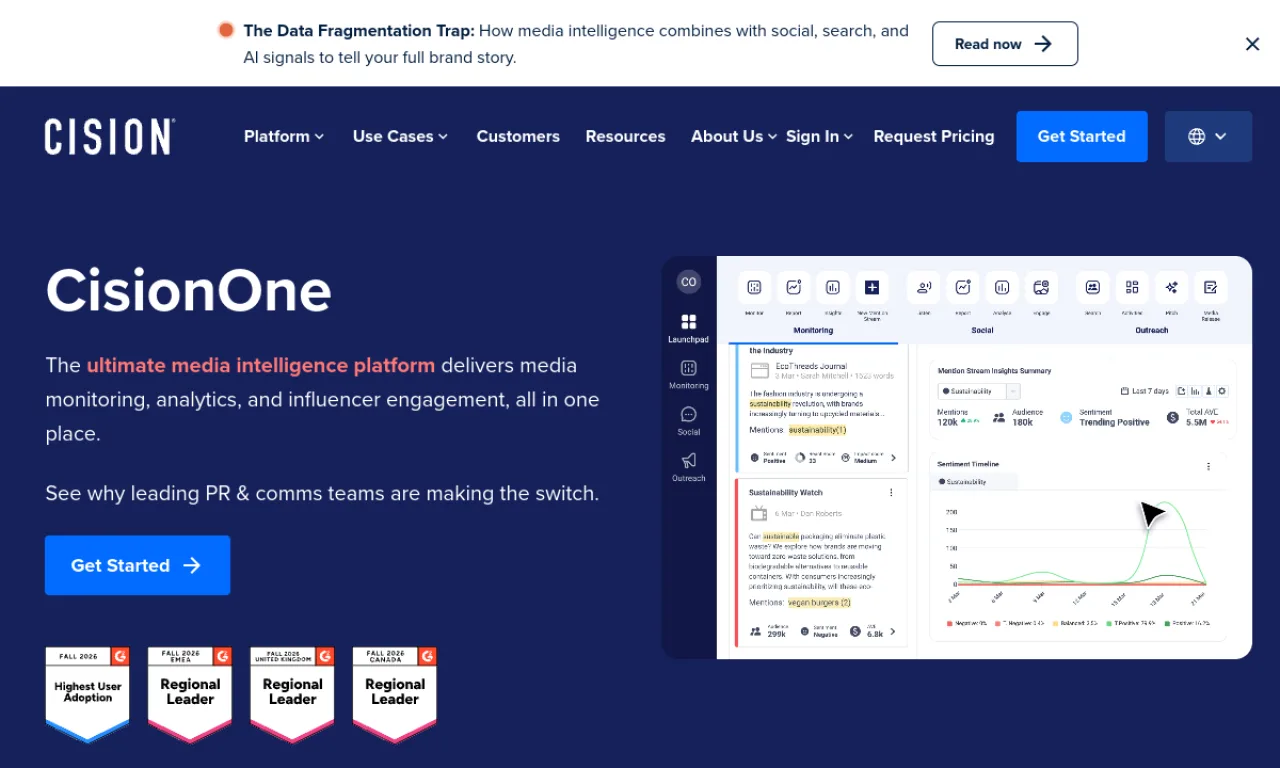The image size is (1280, 768).
Task: Click the Trending Positive sentiment value
Action: 1115,422
